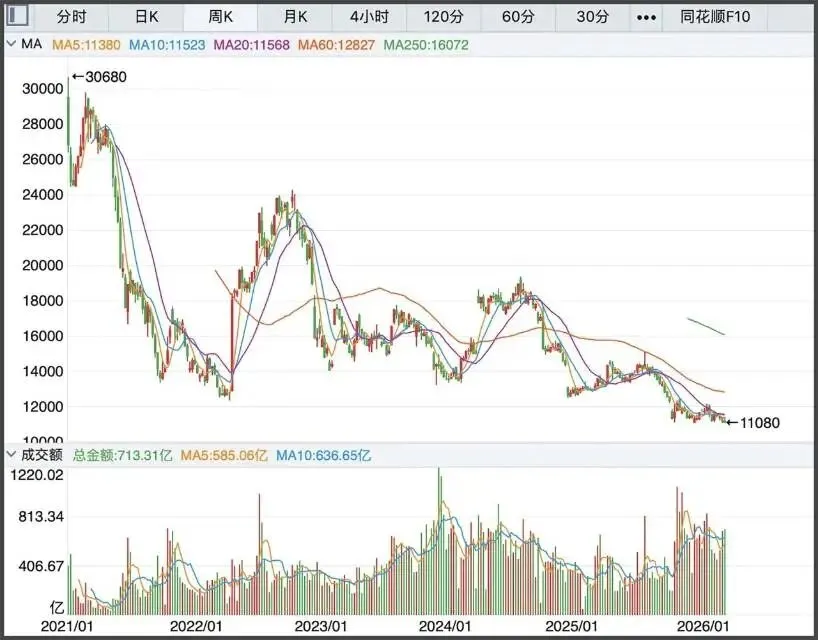Select the 120分 chart period

pyautogui.click(x=443, y=17)
